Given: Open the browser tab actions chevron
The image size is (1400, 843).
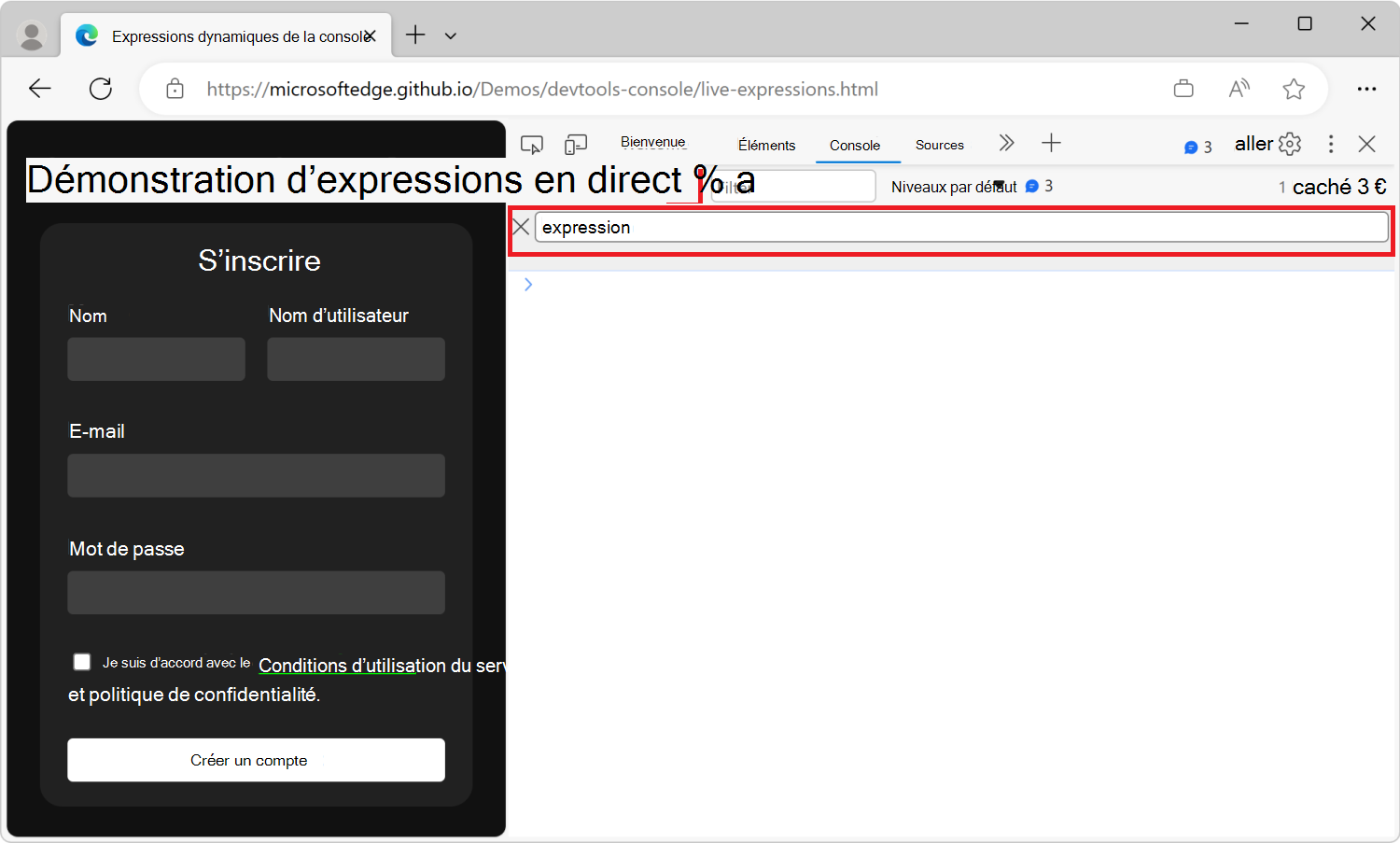Looking at the screenshot, I should pos(451,35).
